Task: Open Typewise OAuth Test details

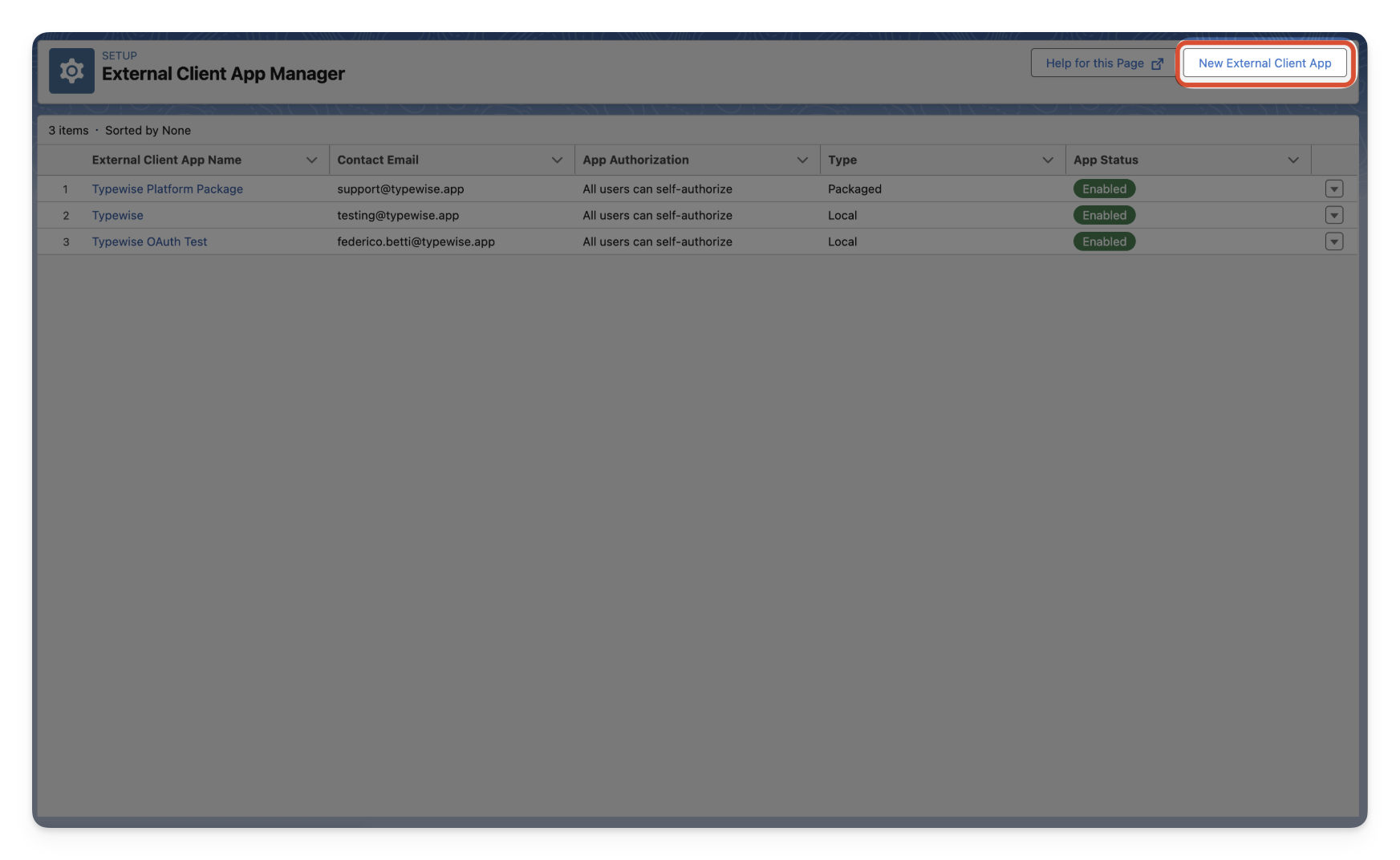Action: pyautogui.click(x=149, y=241)
